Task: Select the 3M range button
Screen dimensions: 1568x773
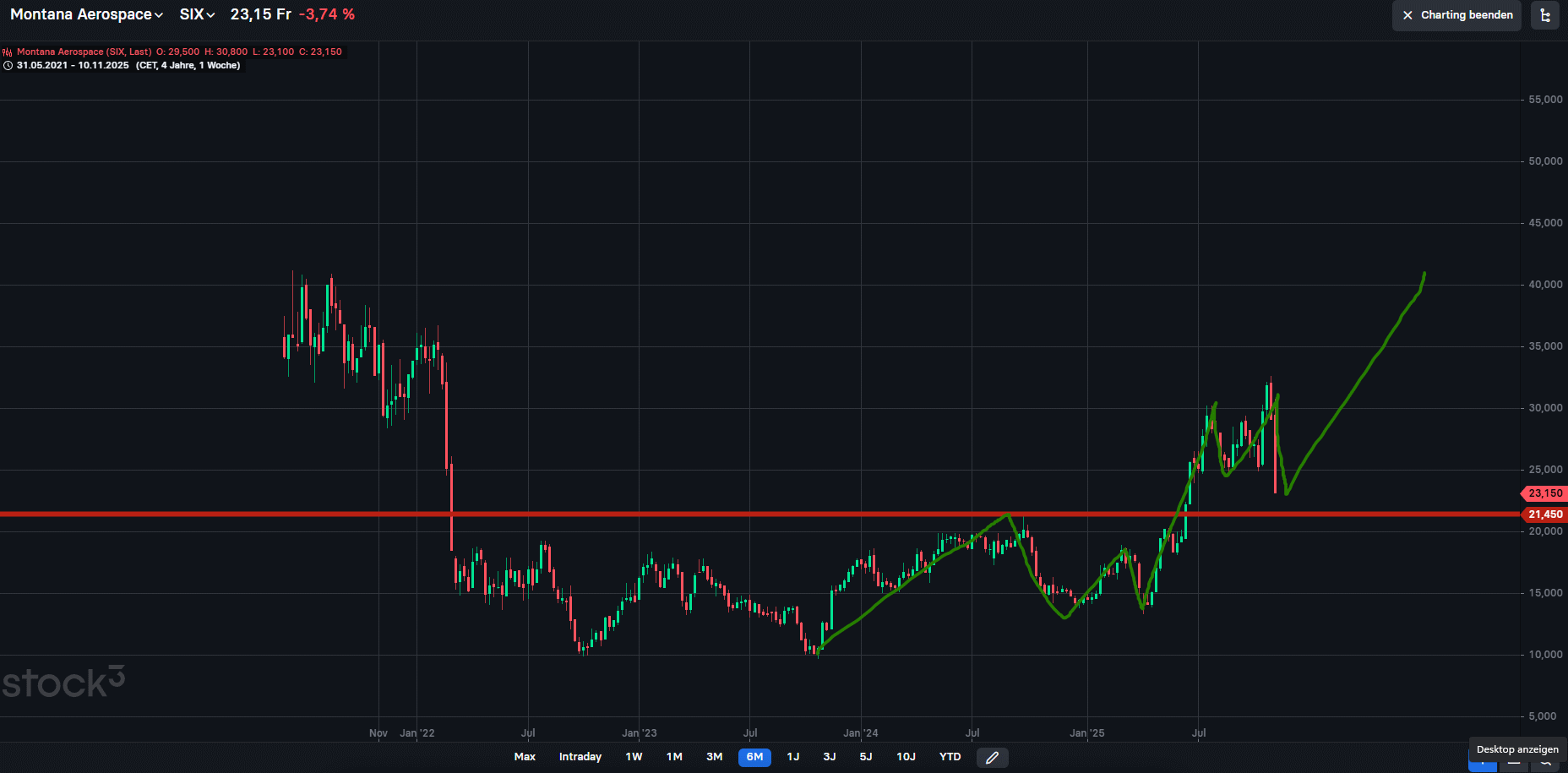Action: pos(714,757)
